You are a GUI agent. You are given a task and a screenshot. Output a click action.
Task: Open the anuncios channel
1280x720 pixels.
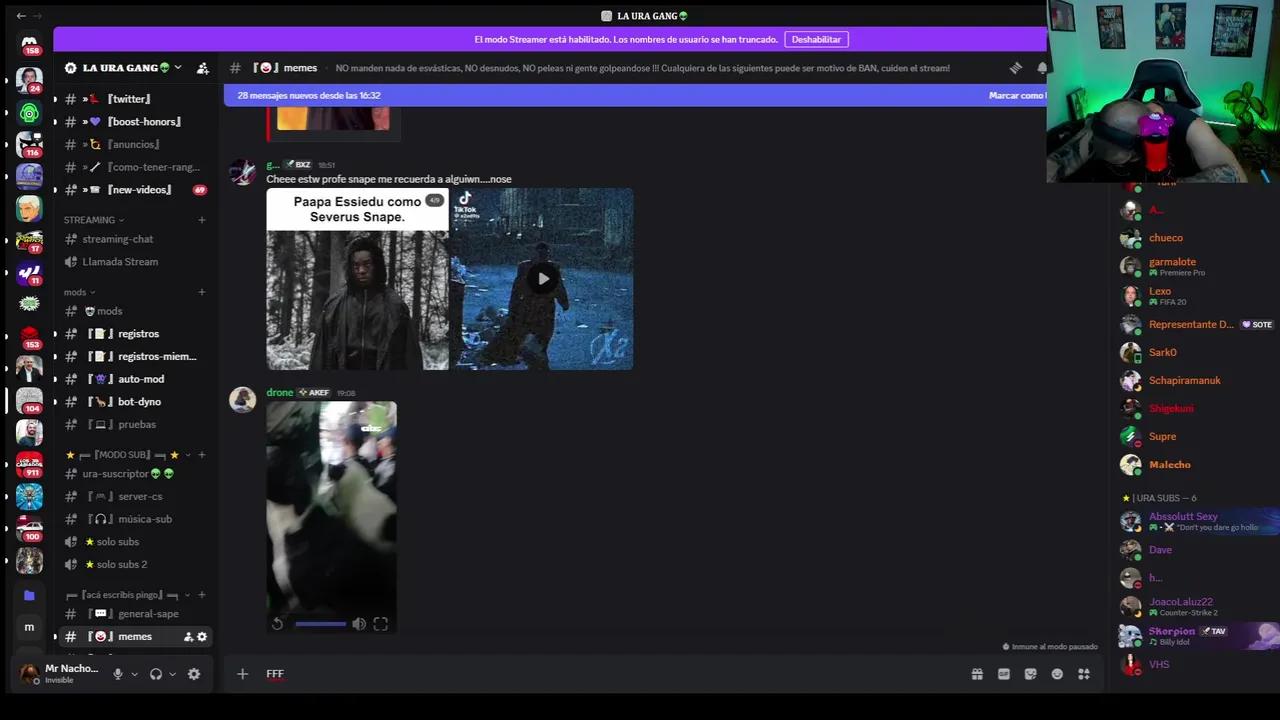(132, 144)
